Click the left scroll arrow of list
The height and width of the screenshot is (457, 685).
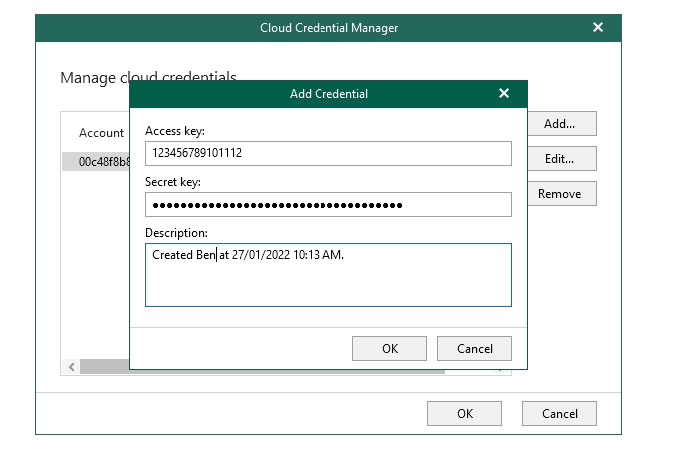tap(72, 367)
